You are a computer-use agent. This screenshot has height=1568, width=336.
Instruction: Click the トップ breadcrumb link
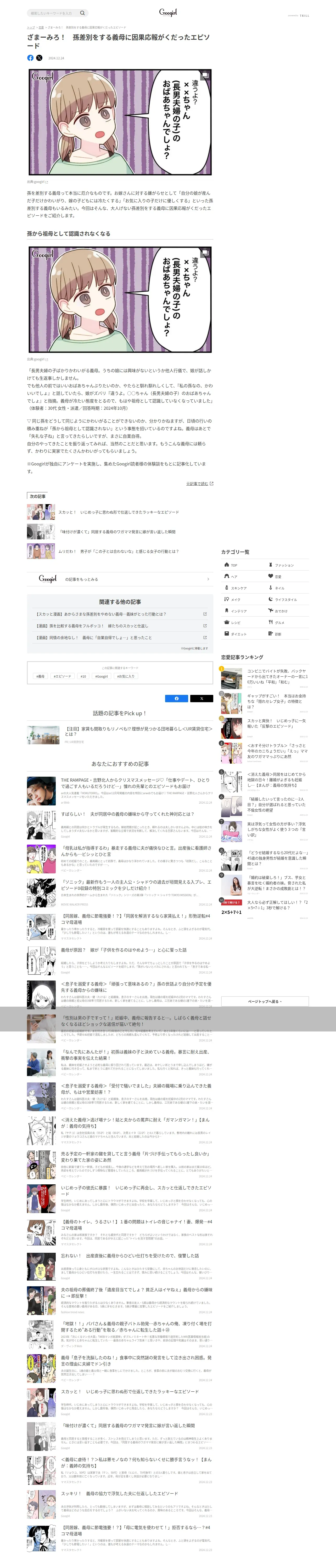pyautogui.click(x=31, y=27)
